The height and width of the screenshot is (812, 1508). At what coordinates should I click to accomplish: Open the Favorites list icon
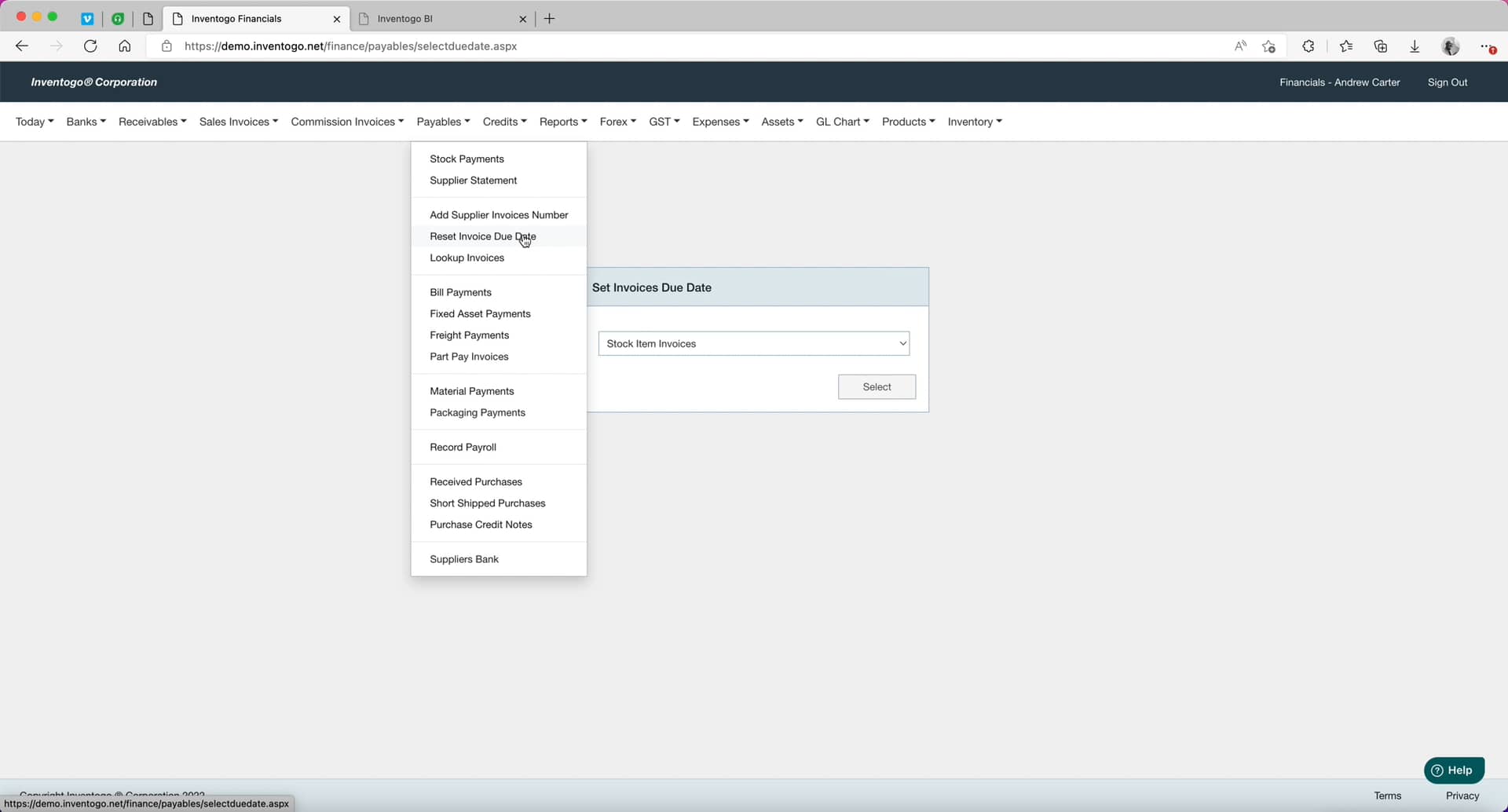1346,46
